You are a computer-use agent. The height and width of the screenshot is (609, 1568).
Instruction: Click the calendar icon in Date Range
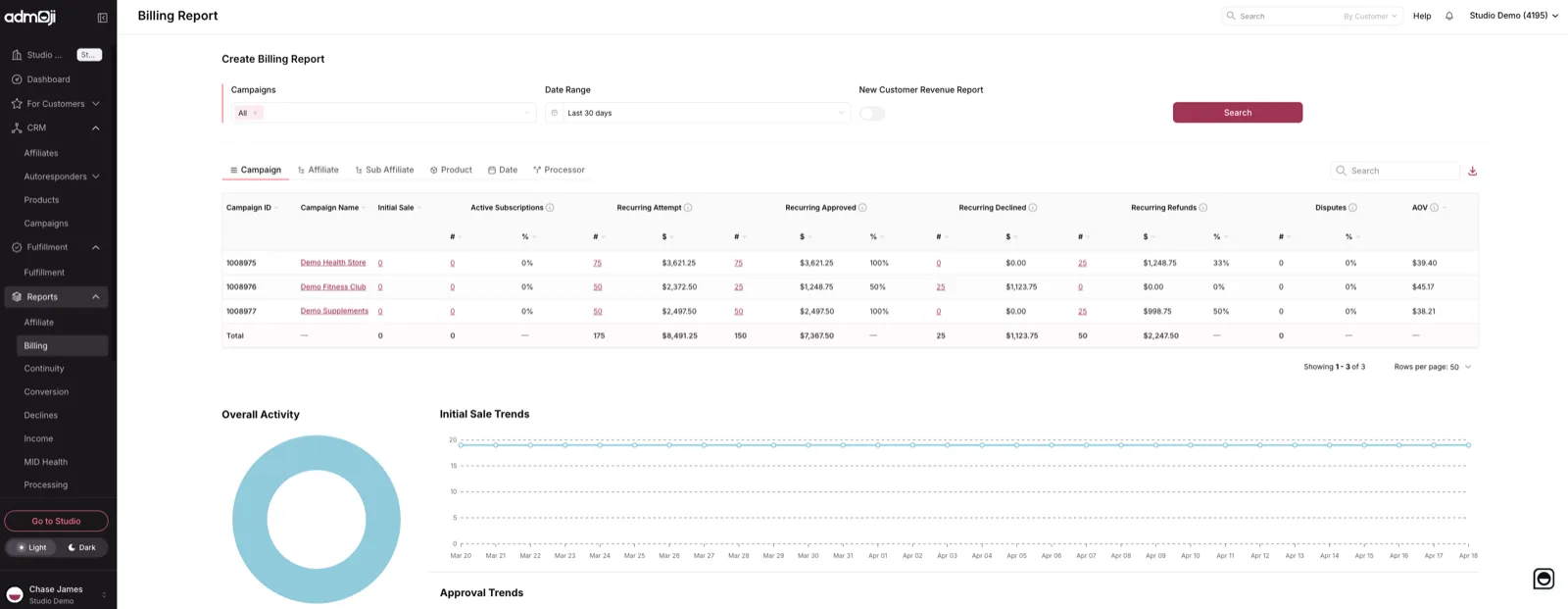tap(555, 113)
